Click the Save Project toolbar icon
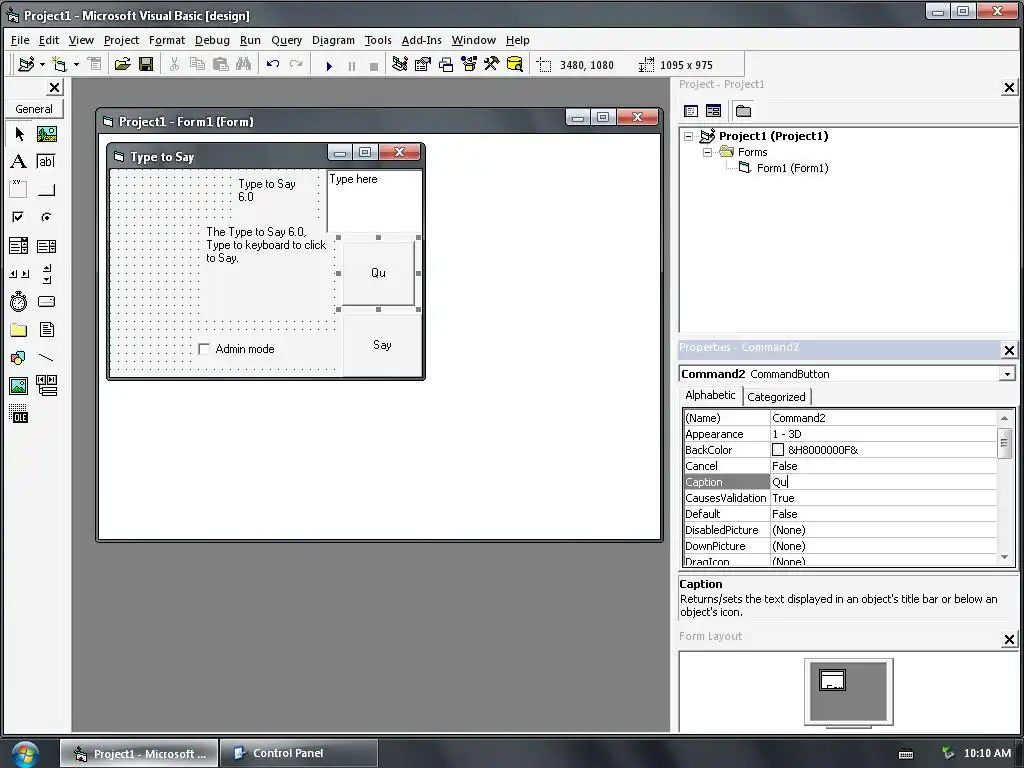This screenshot has width=1024, height=768. point(146,64)
